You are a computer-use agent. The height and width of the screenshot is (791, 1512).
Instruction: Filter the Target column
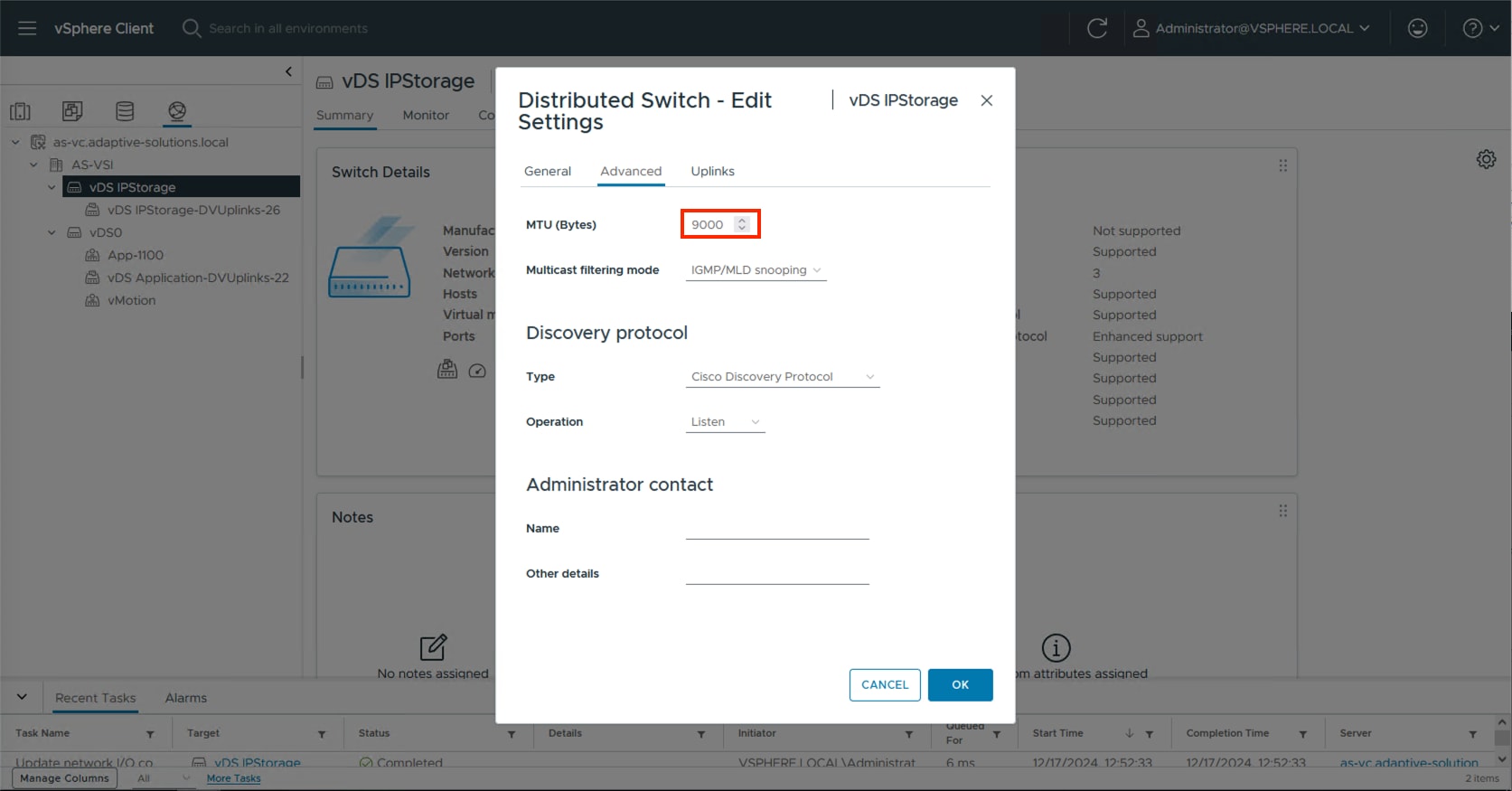[x=322, y=734]
